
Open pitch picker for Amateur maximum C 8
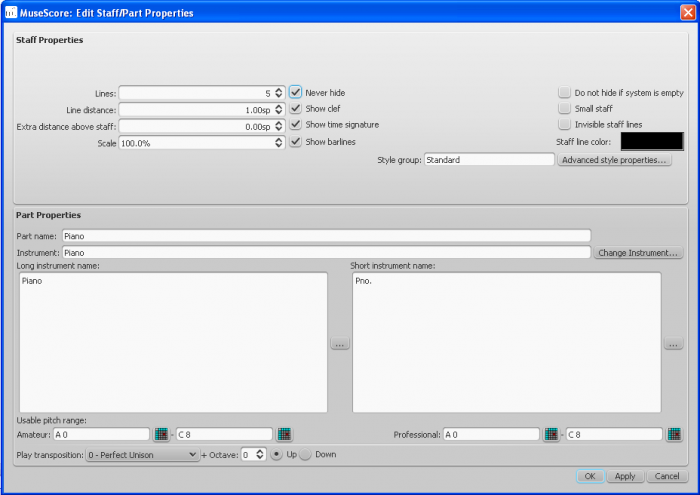point(284,434)
